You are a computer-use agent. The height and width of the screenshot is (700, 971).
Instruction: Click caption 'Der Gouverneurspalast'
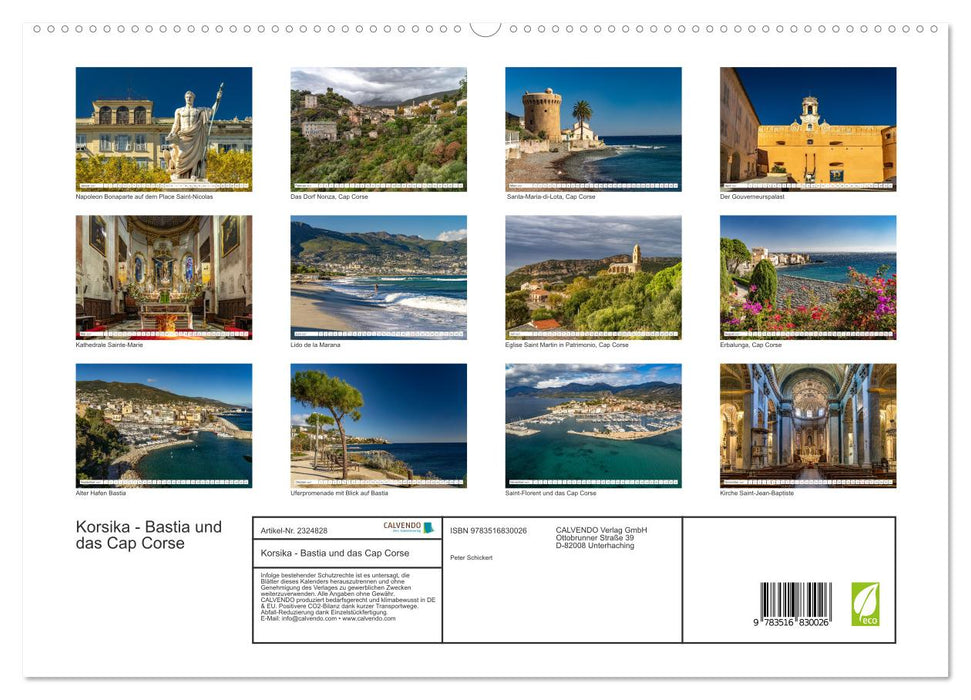[752, 196]
